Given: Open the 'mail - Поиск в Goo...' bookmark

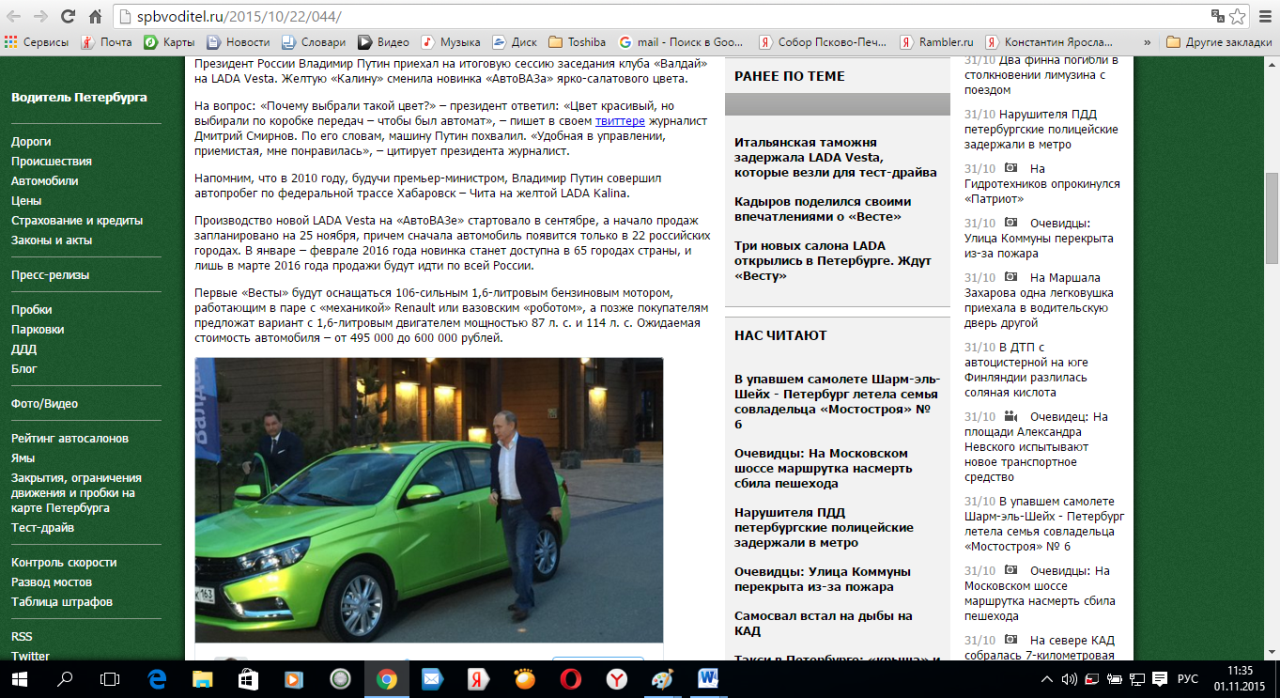Looking at the screenshot, I should pyautogui.click(x=681, y=42).
